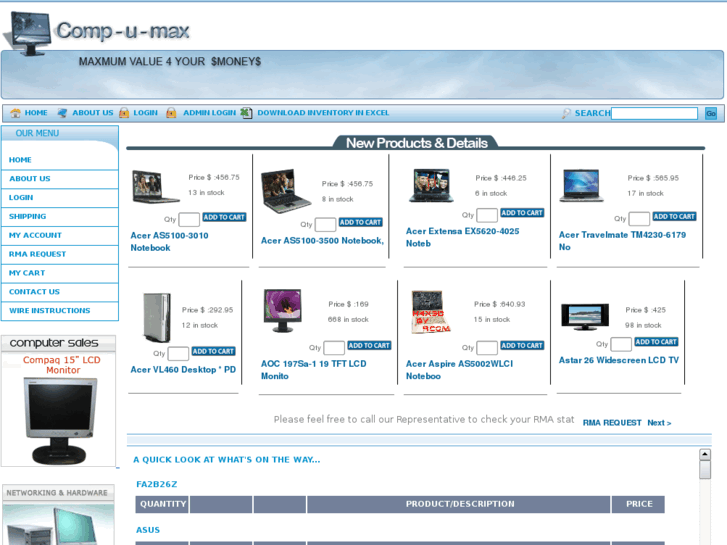Viewport: 727px width, 545px height.
Task: Add Acer VL460 Desktop to cart
Action: pos(213,351)
